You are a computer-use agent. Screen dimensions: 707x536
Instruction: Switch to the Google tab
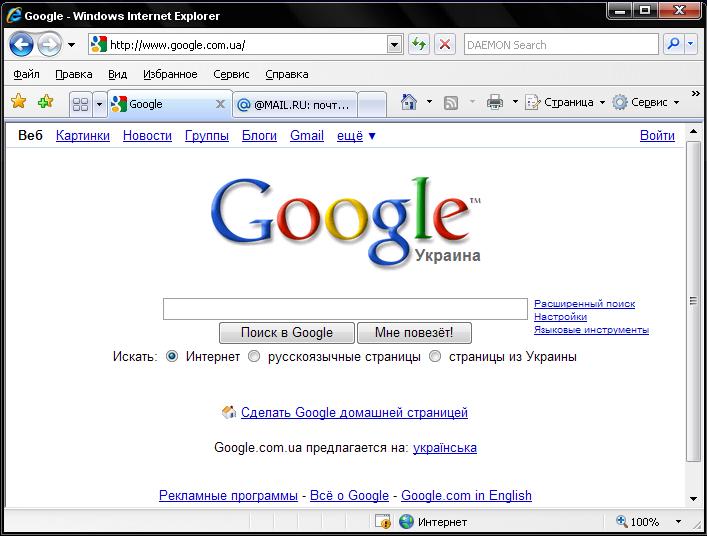click(x=162, y=104)
